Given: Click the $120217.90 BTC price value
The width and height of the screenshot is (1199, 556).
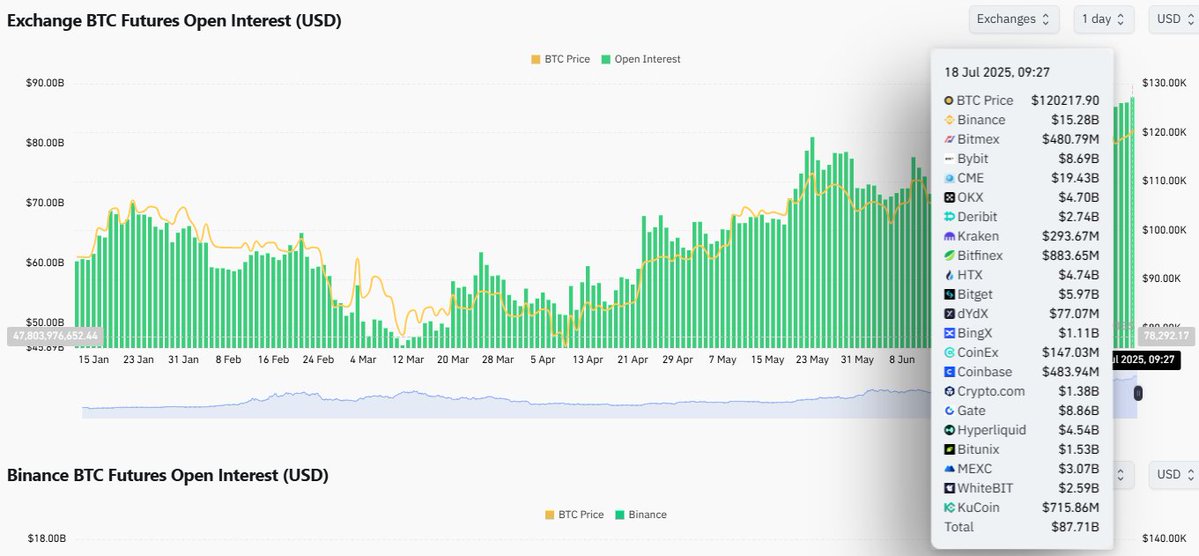Looking at the screenshot, I should [x=1065, y=100].
